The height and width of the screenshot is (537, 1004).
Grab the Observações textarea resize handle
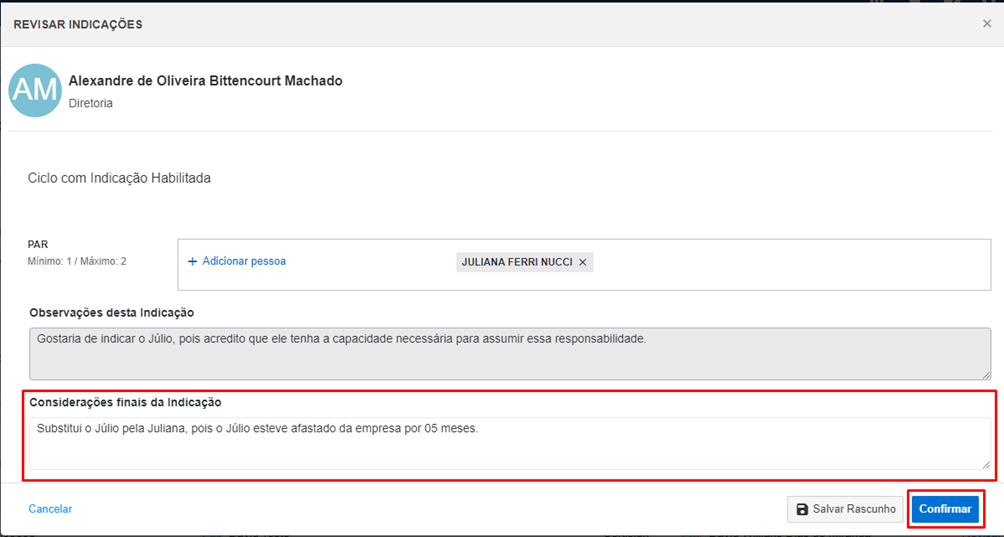986,374
